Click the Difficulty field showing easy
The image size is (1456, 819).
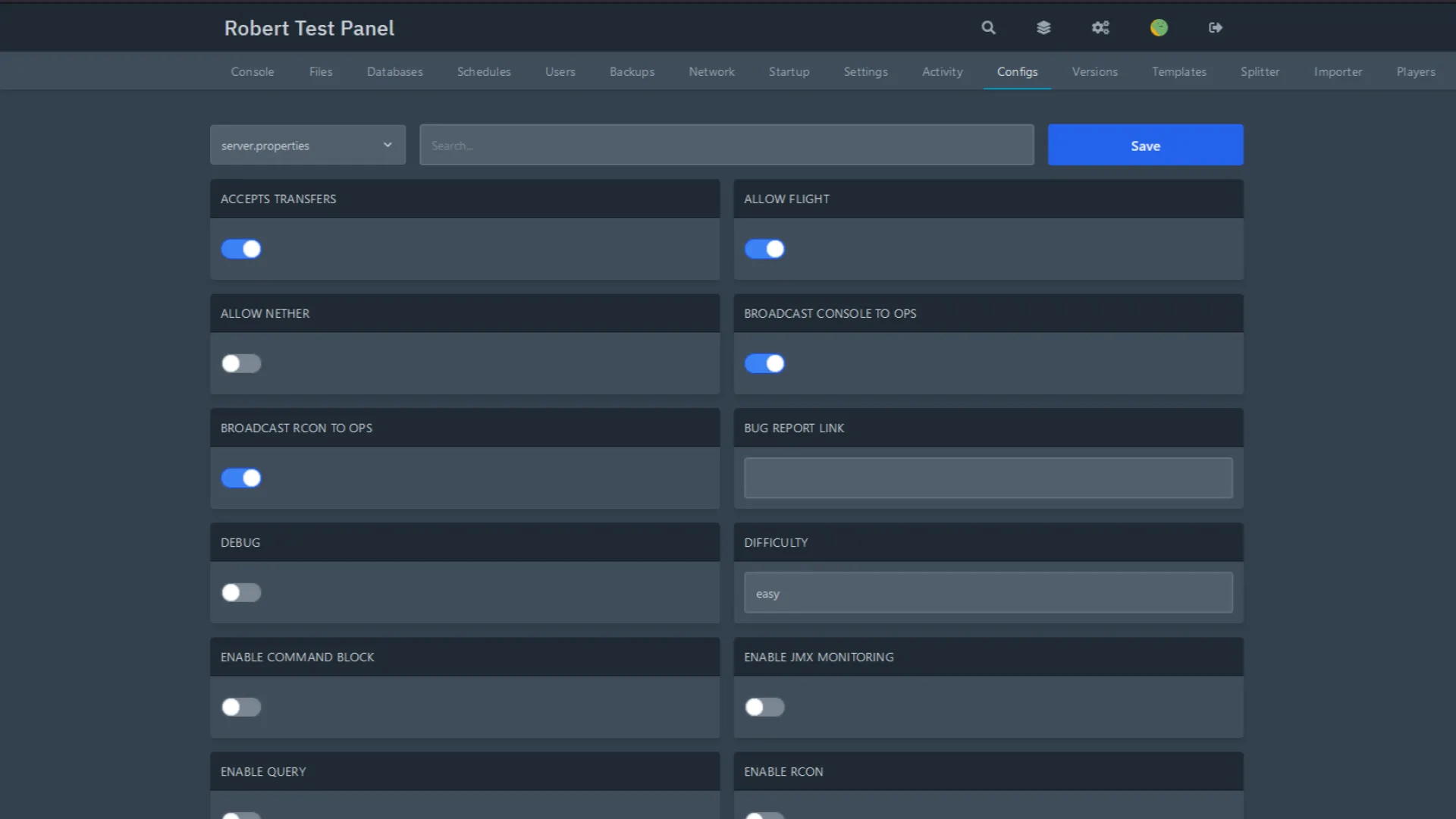coord(987,593)
